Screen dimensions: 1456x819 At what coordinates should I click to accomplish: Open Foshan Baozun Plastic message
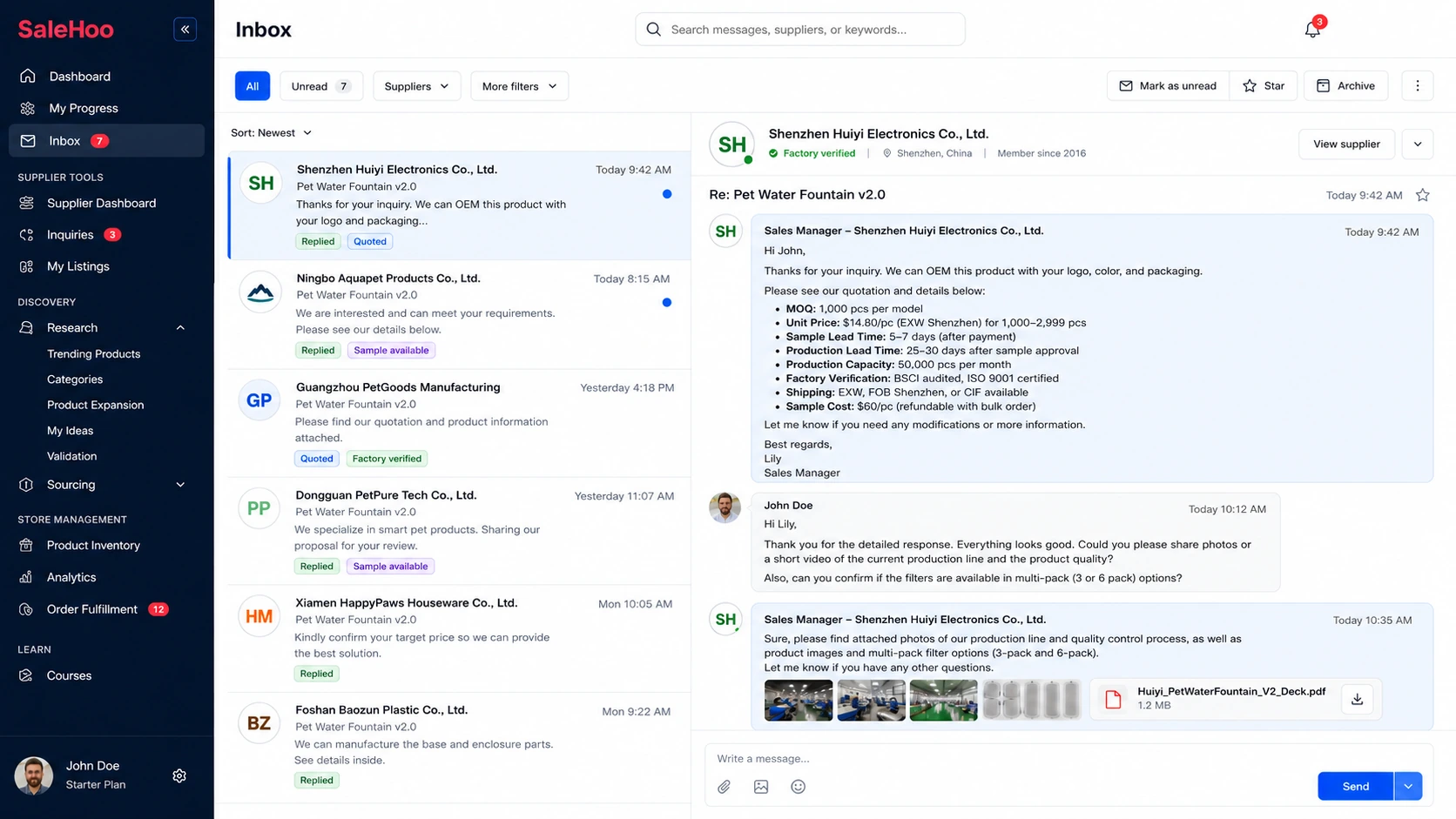pos(459,746)
